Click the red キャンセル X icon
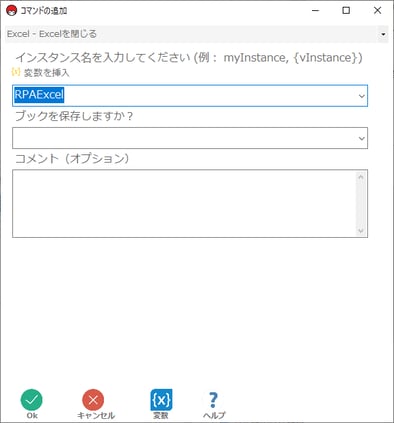The width and height of the screenshot is (394, 423). [x=93, y=400]
